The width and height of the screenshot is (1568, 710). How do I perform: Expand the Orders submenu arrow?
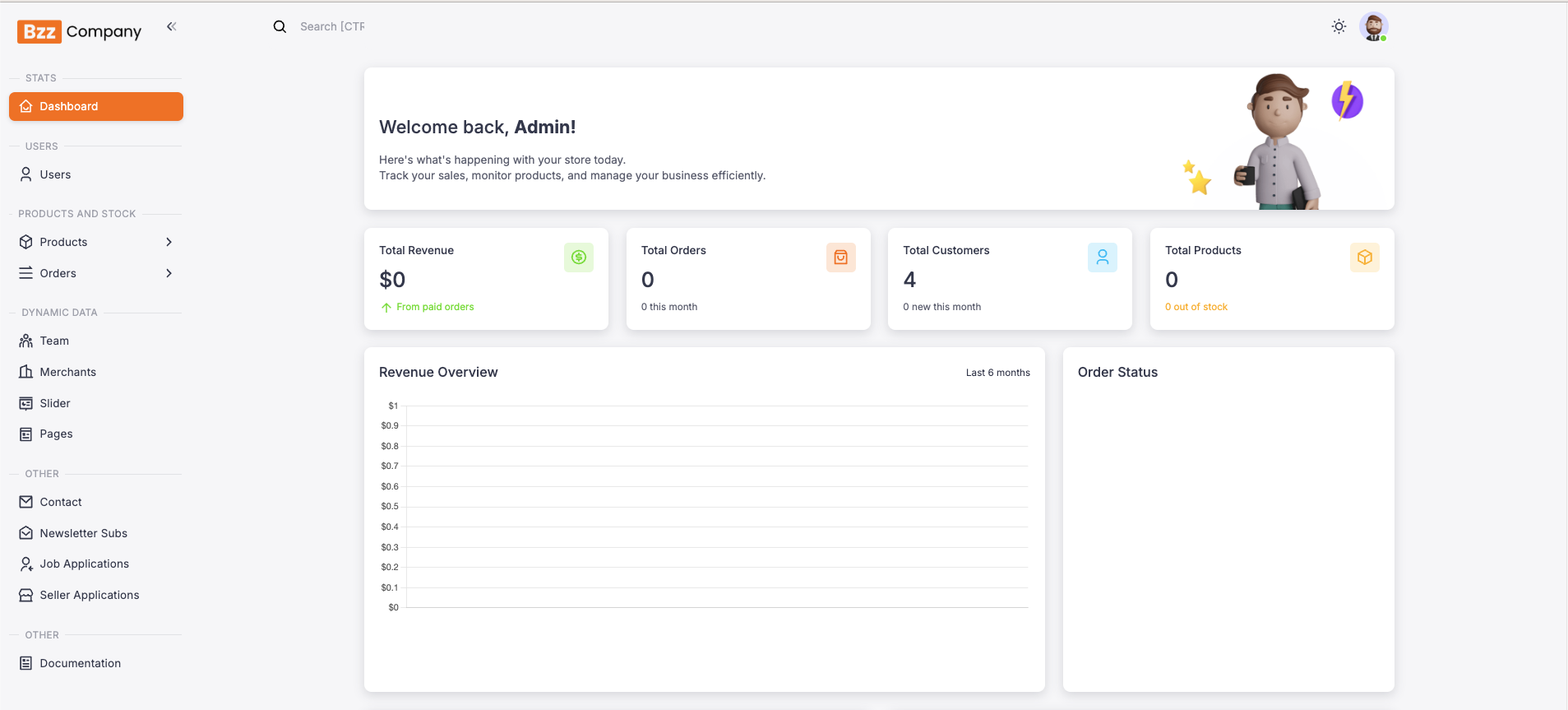pos(169,273)
